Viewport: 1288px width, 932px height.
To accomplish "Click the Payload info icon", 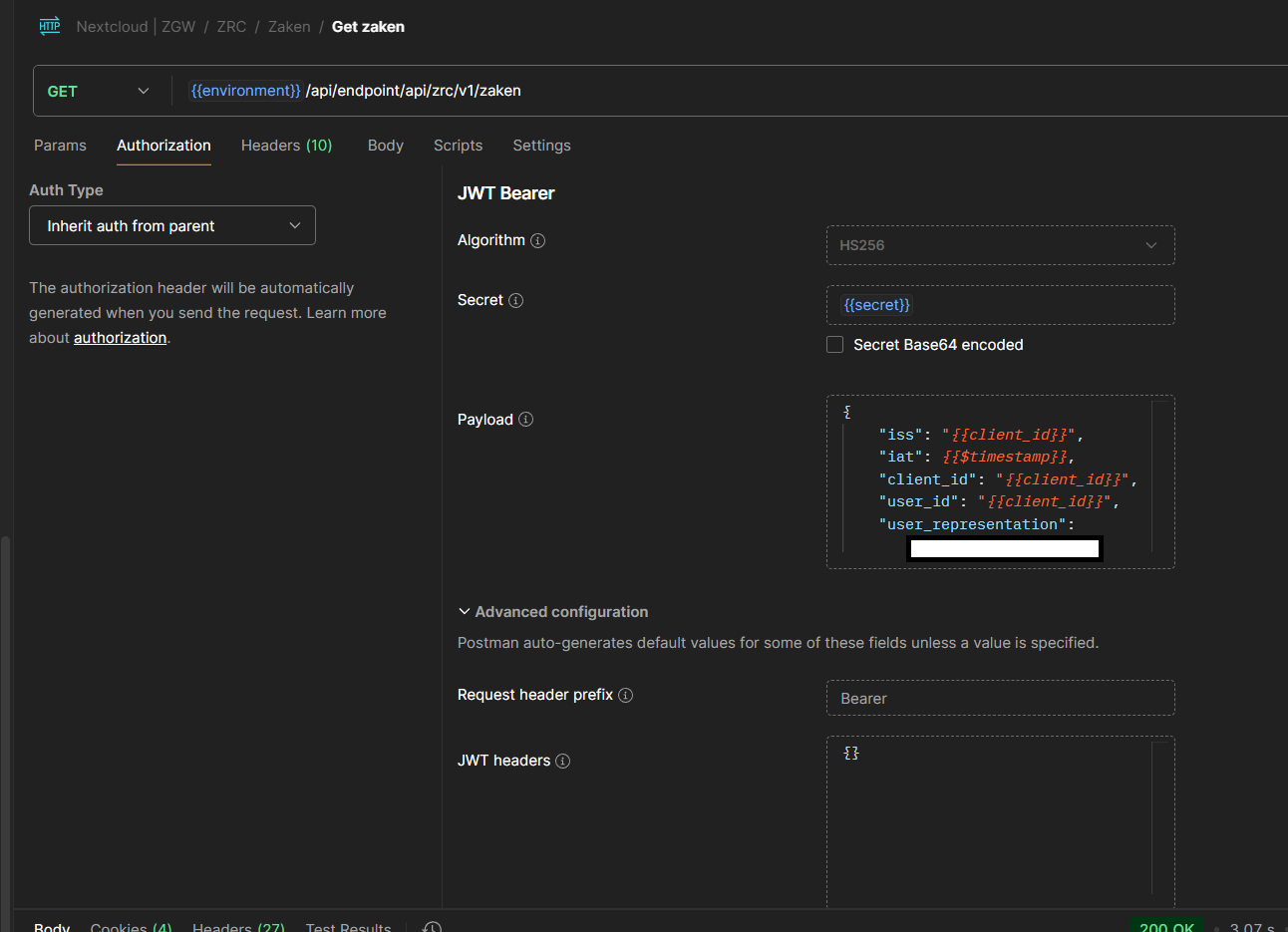I will click(526, 420).
